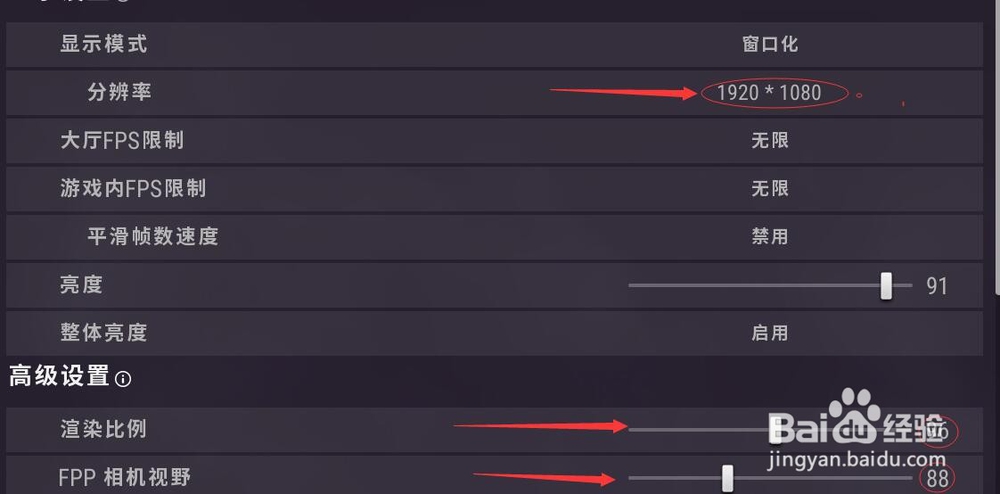
Task: Toggle the 平滑帧数速度 禁用 option
Action: [769, 237]
